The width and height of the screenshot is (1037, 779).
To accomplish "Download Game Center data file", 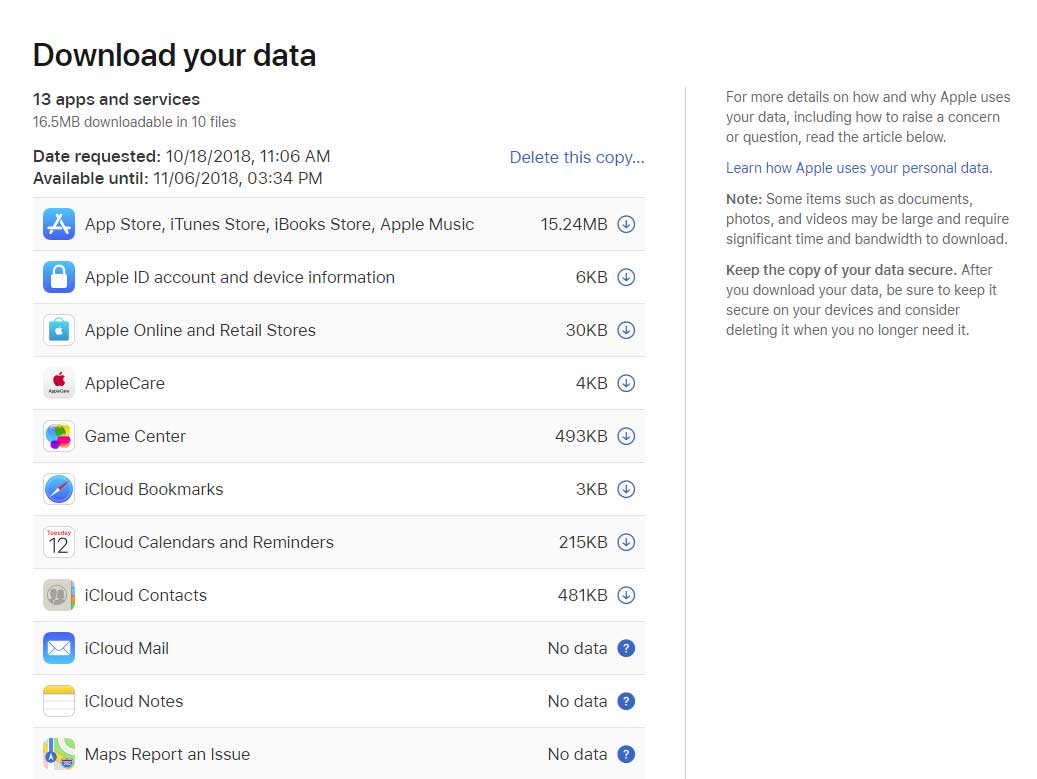I will click(x=626, y=436).
